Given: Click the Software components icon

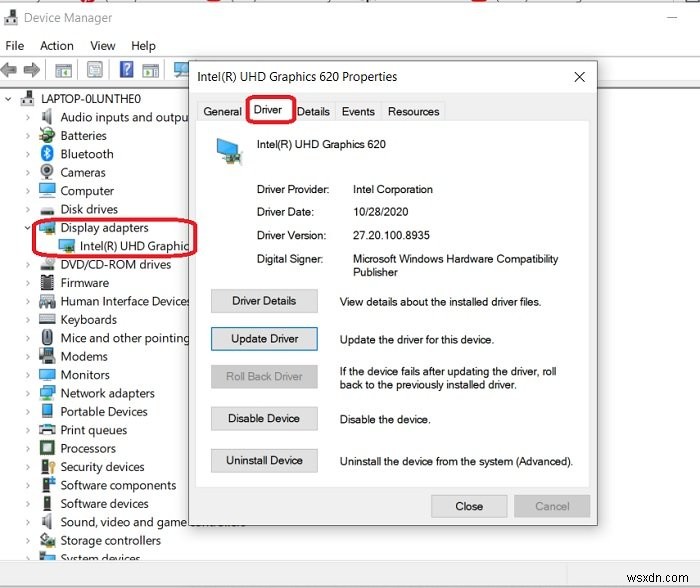Looking at the screenshot, I should (48, 484).
